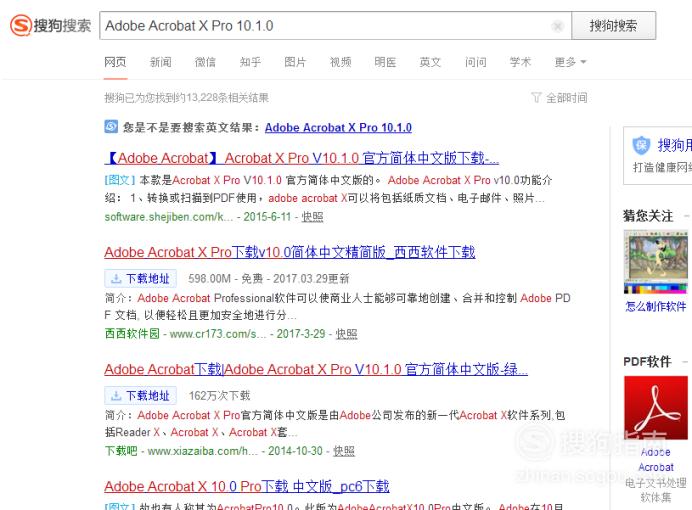Switch to the 图片 tab

[295, 62]
